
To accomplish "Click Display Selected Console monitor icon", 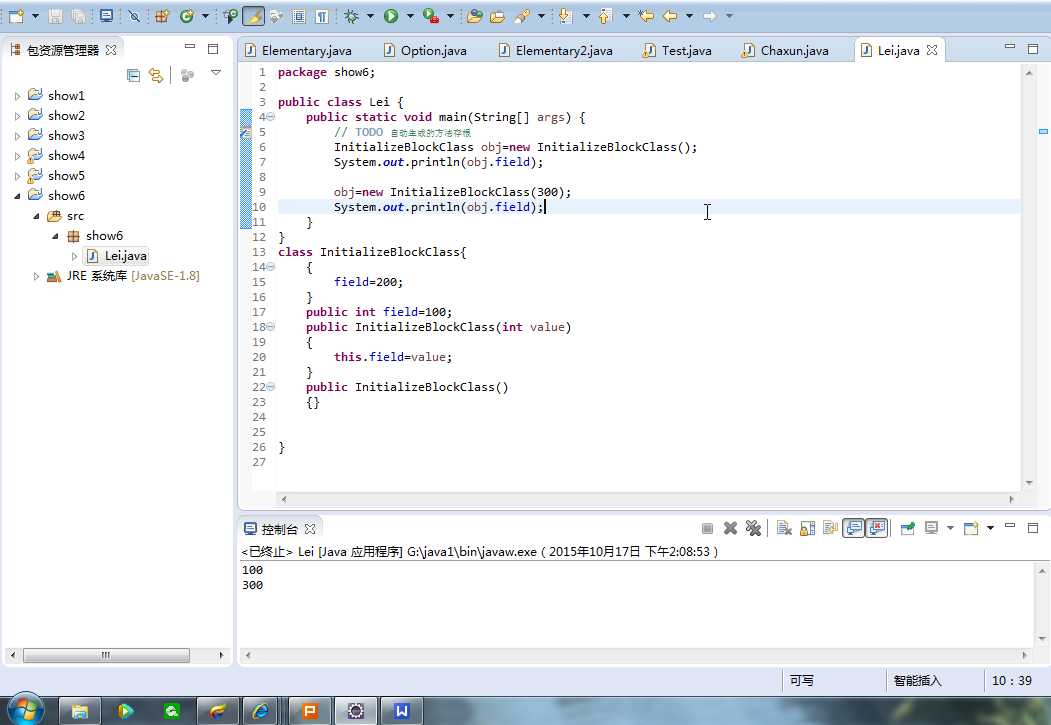I will 932,529.
